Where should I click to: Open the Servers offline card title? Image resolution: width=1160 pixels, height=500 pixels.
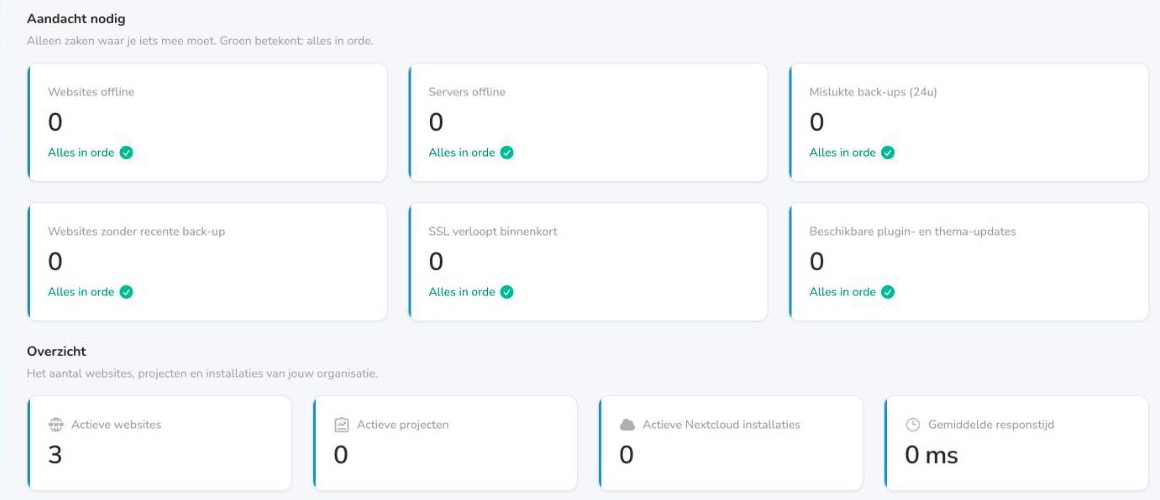point(467,92)
